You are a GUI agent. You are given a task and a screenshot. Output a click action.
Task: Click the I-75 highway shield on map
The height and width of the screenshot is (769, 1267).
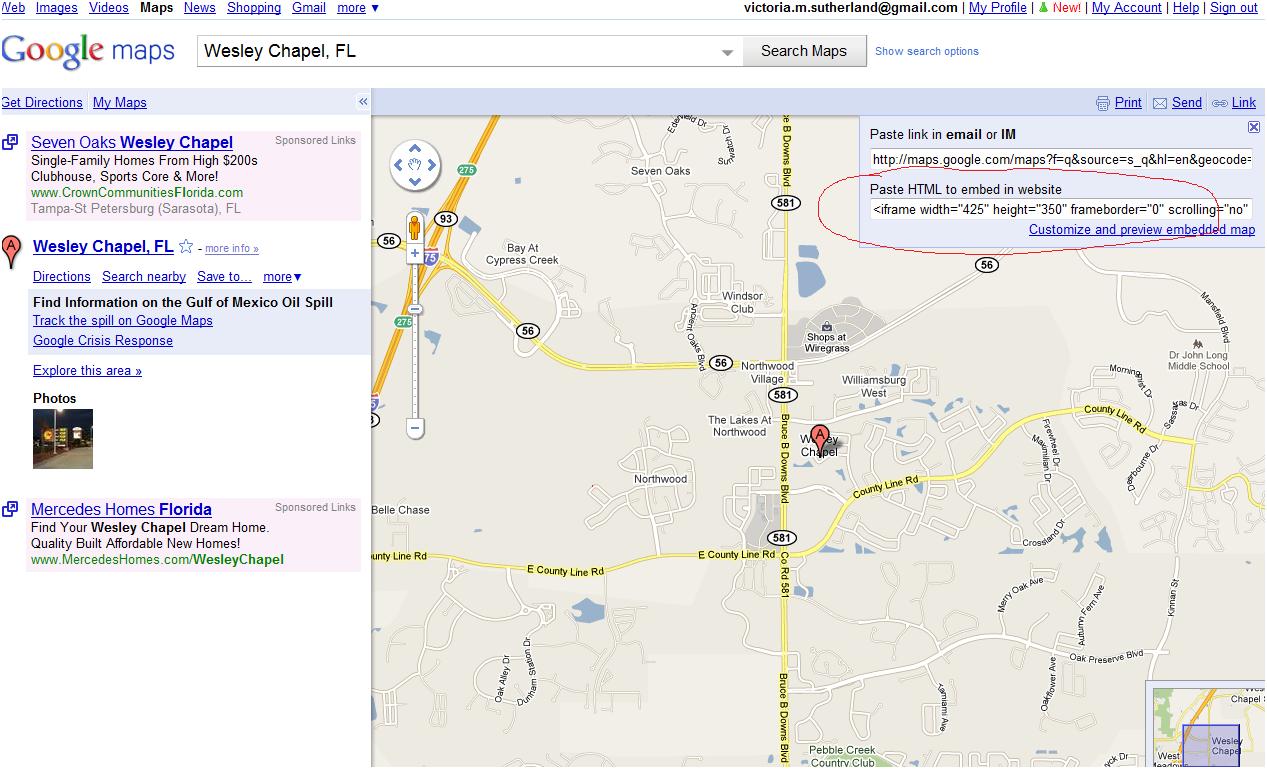click(x=431, y=258)
